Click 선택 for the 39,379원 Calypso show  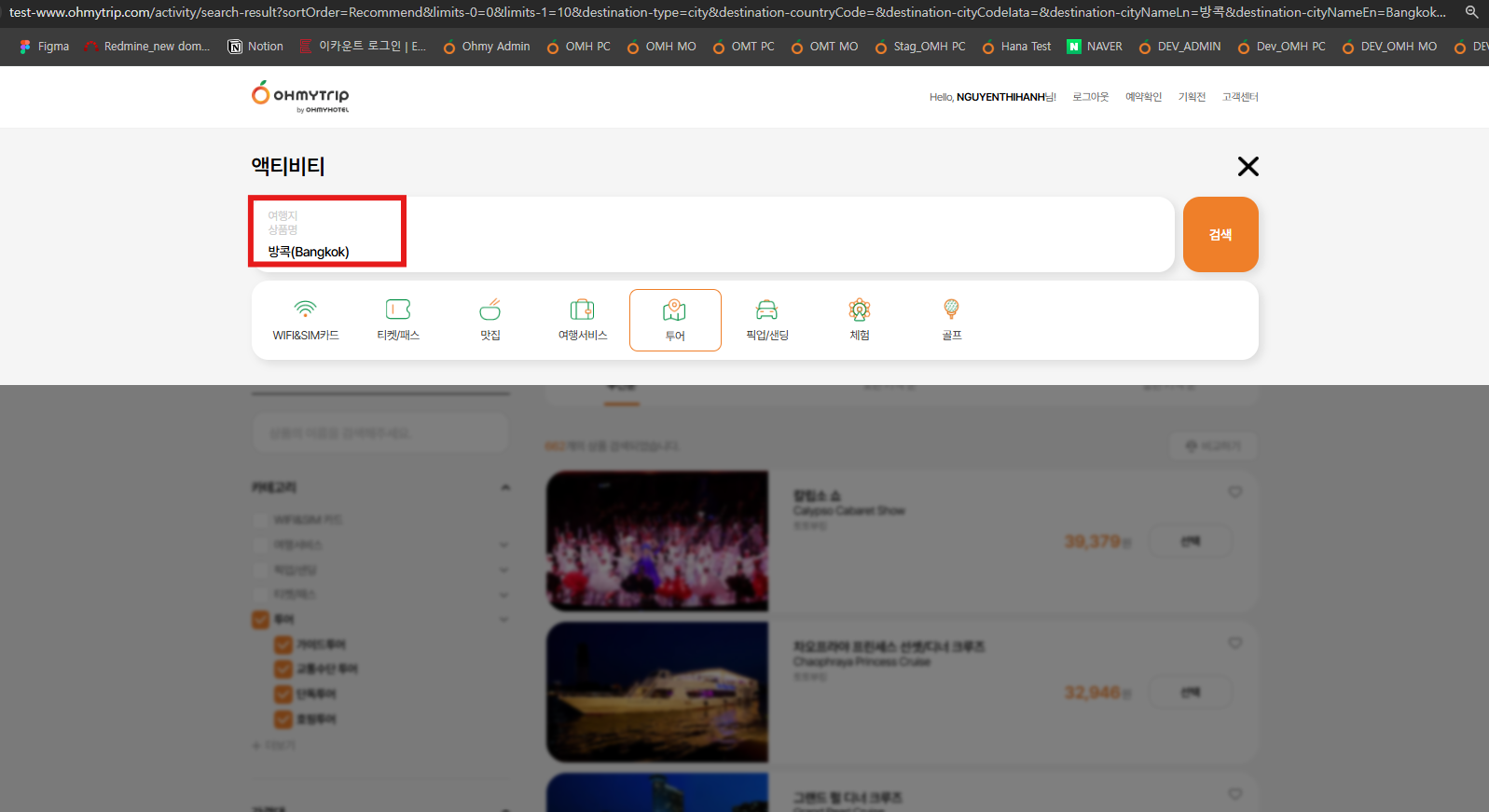(x=1191, y=542)
